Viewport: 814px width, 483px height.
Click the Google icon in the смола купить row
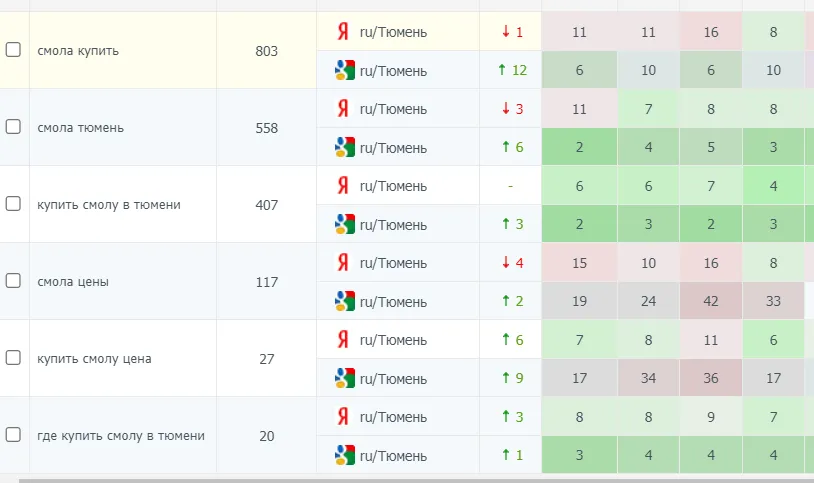(345, 70)
